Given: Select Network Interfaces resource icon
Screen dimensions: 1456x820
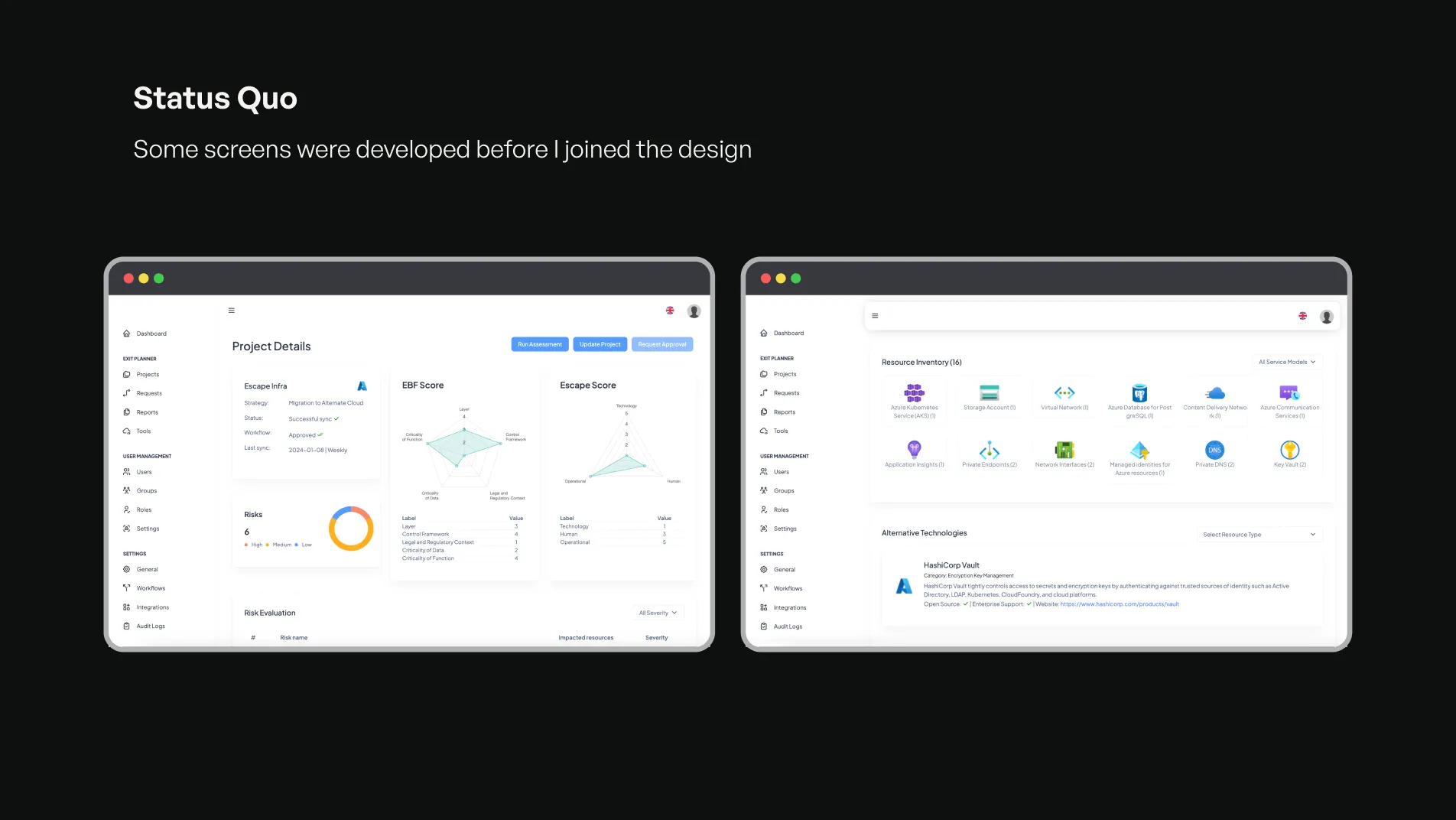Looking at the screenshot, I should pyautogui.click(x=1064, y=450).
